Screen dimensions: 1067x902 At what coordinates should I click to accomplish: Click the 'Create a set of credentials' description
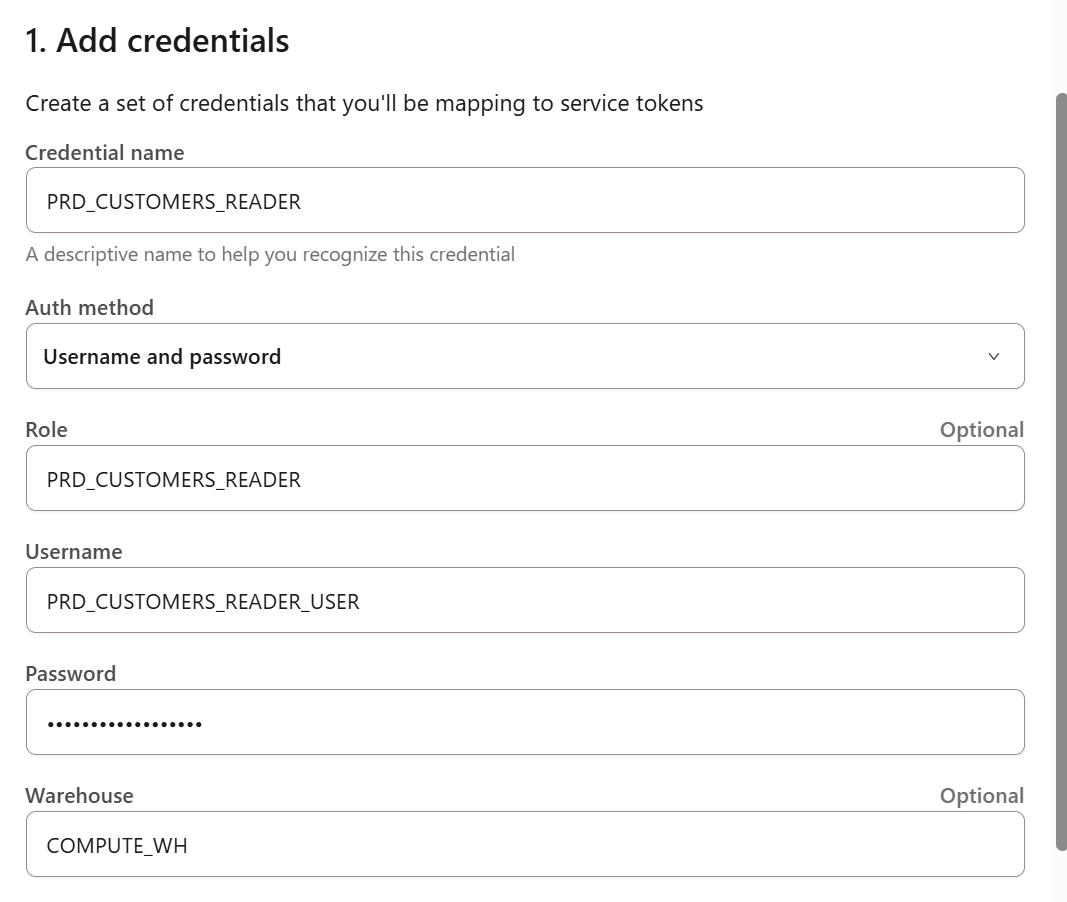point(364,103)
